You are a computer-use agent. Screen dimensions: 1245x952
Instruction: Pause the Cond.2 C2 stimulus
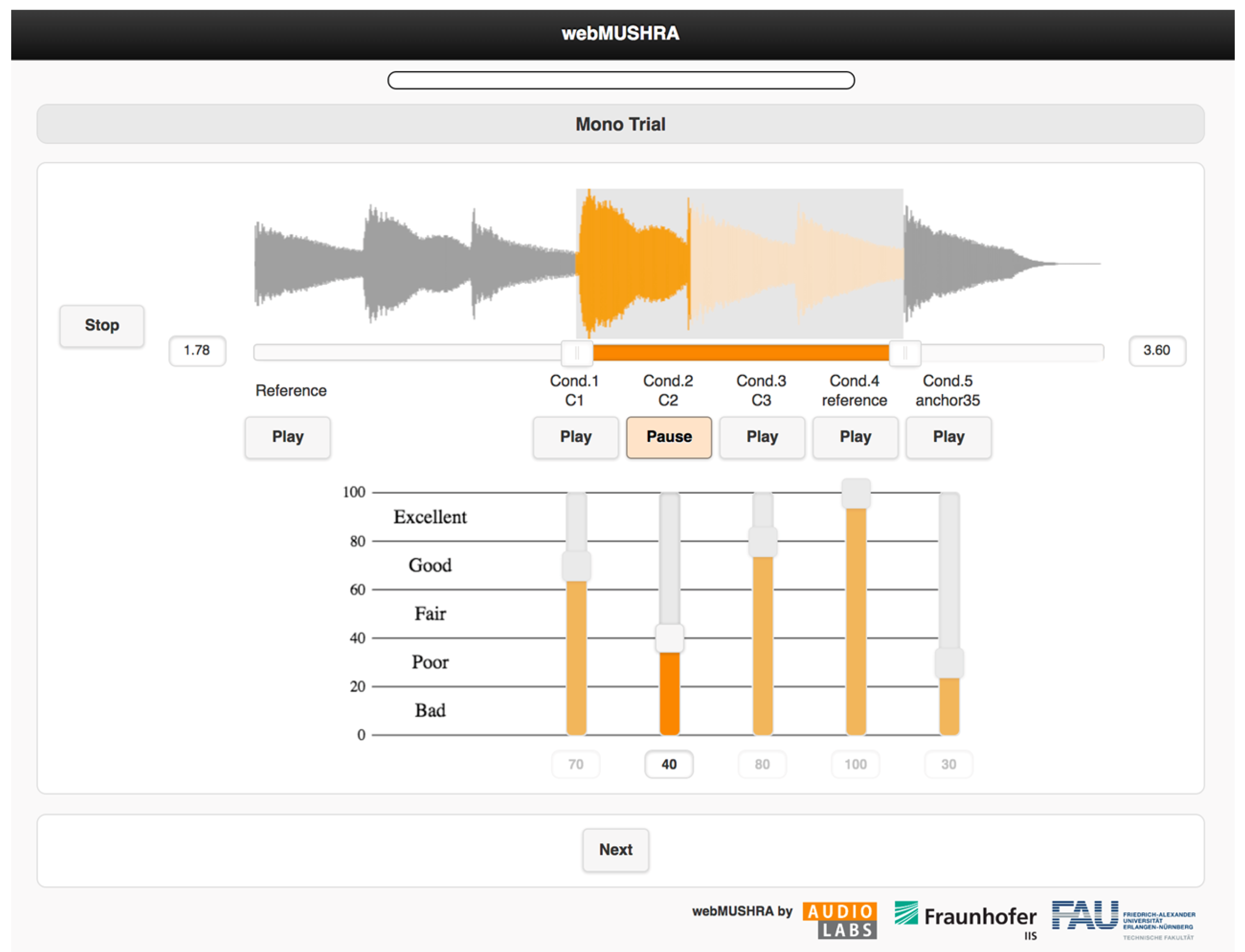coord(669,437)
